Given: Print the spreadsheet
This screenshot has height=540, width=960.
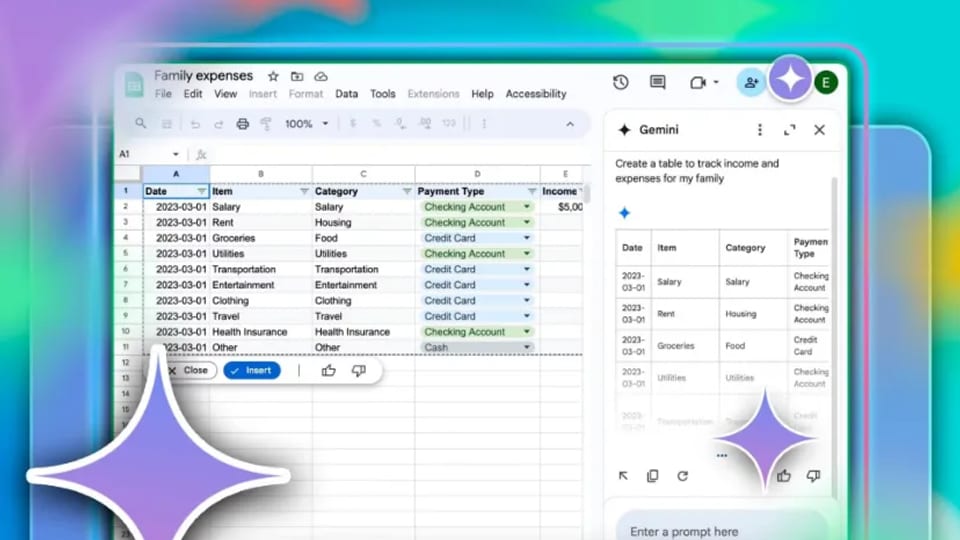Looking at the screenshot, I should coord(242,124).
